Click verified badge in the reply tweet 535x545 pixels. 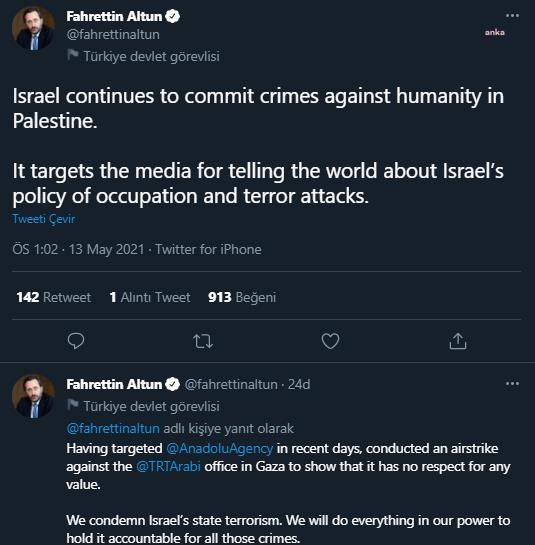click(172, 384)
